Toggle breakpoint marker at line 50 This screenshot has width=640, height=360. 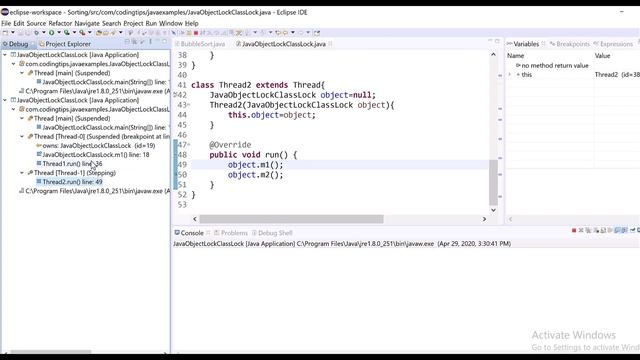(x=176, y=175)
